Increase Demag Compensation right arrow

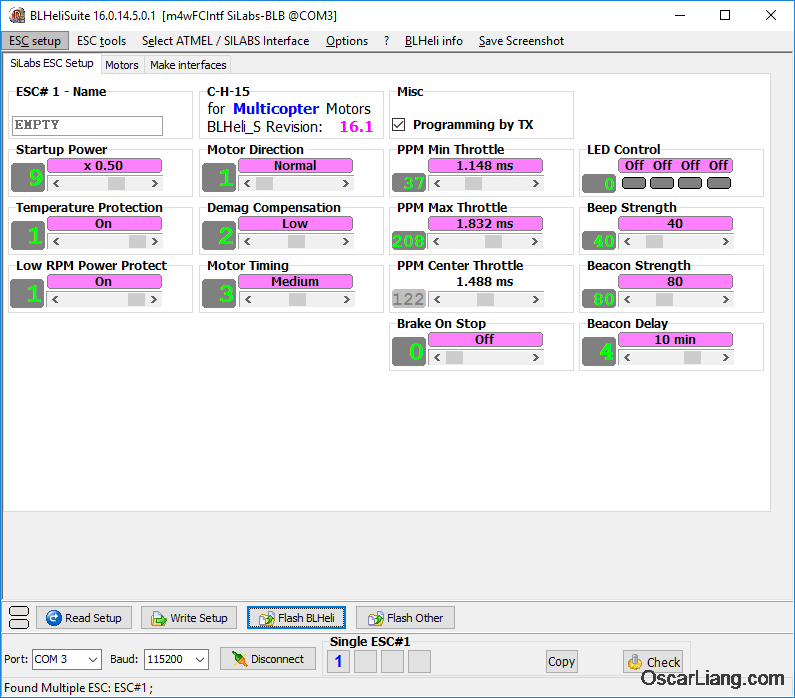pyautogui.click(x=345, y=242)
